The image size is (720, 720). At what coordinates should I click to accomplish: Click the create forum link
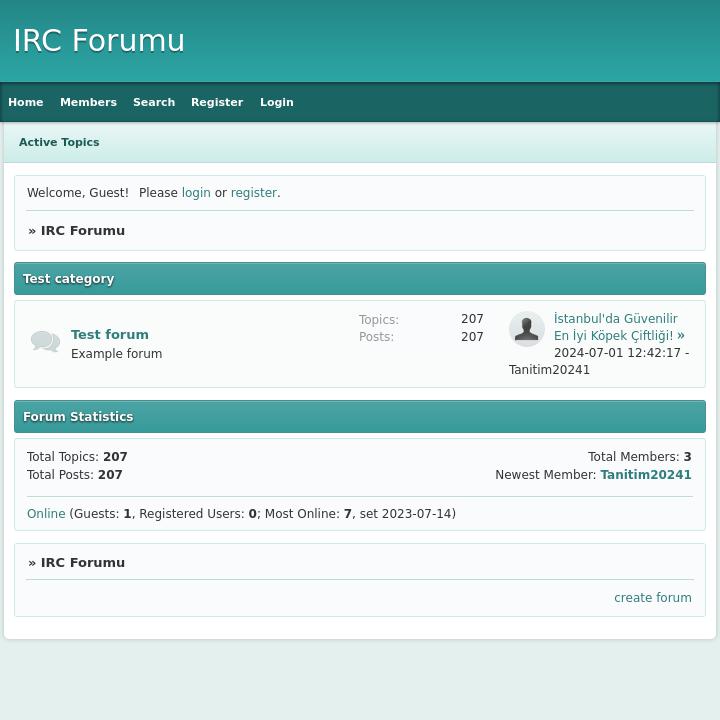pyautogui.click(x=652, y=598)
